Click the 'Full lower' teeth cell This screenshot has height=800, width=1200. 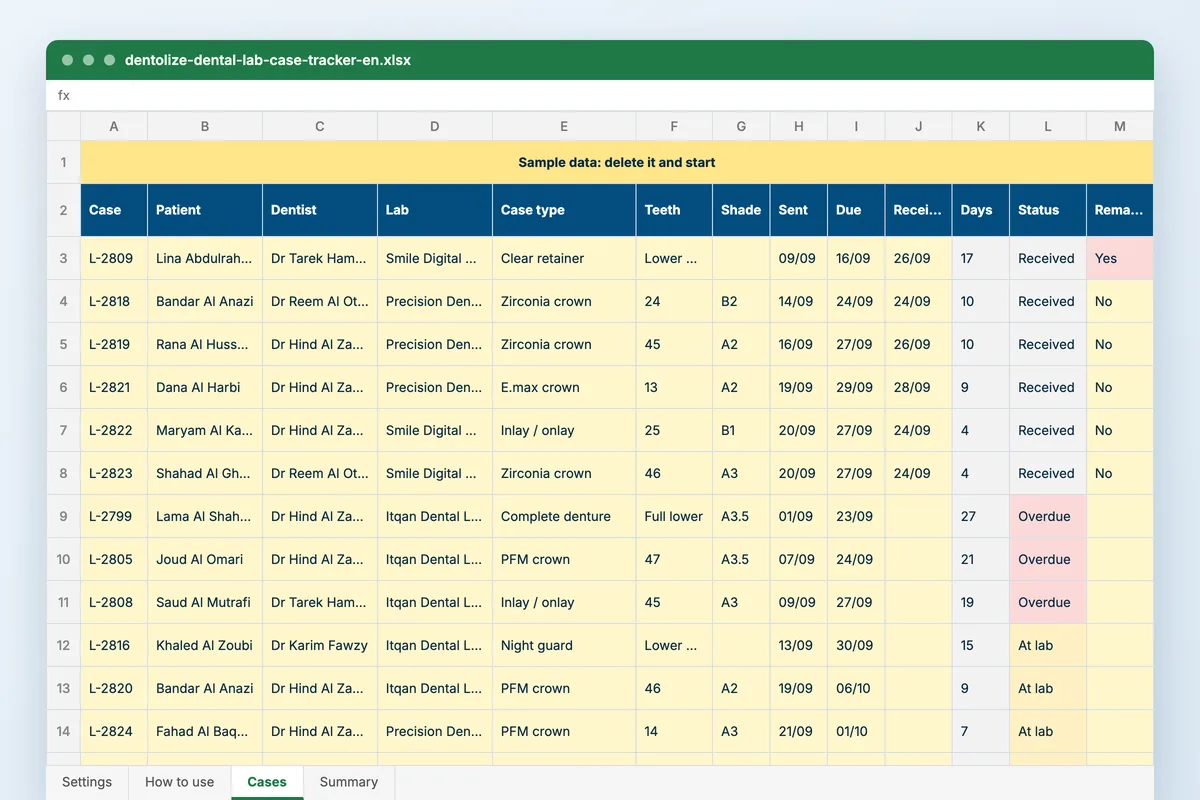674,516
